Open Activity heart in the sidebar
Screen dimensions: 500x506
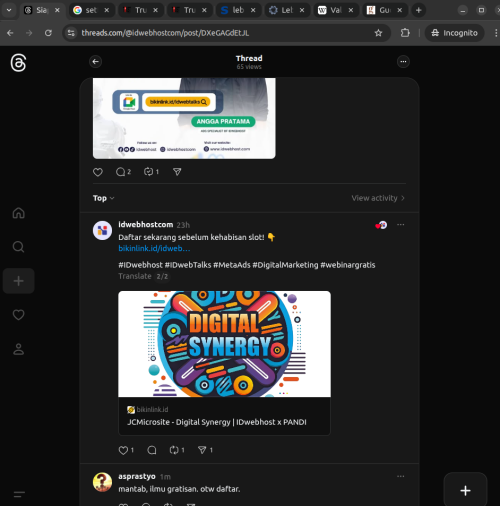(18, 315)
